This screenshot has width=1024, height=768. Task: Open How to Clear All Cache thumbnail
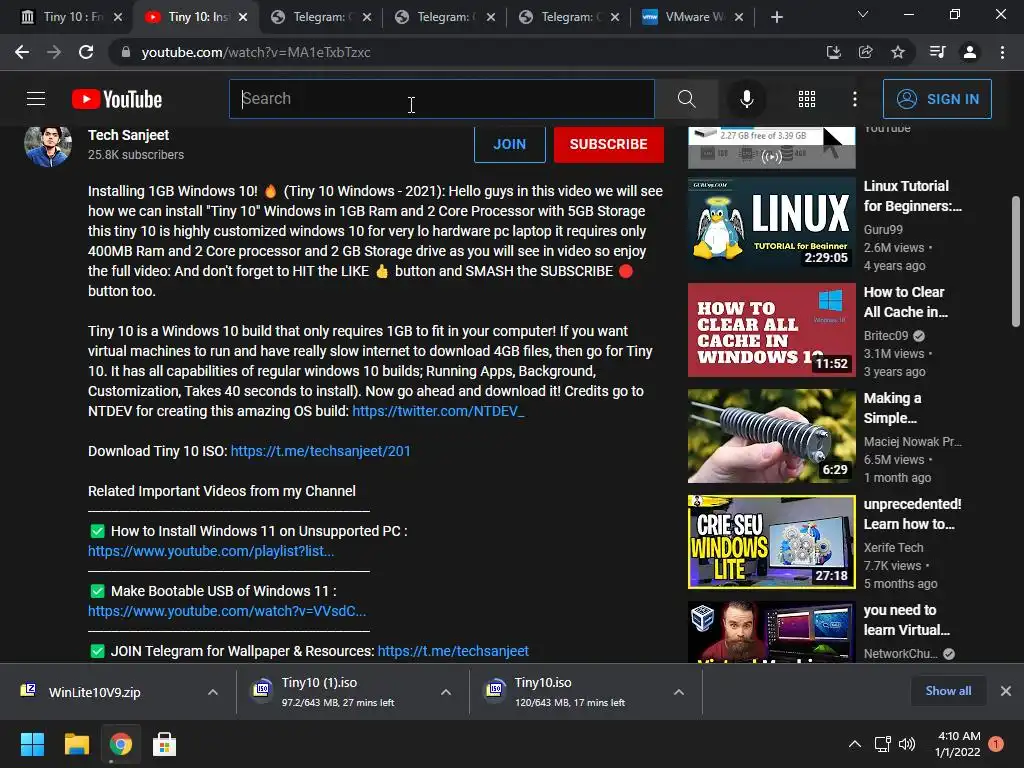pyautogui.click(x=771, y=330)
